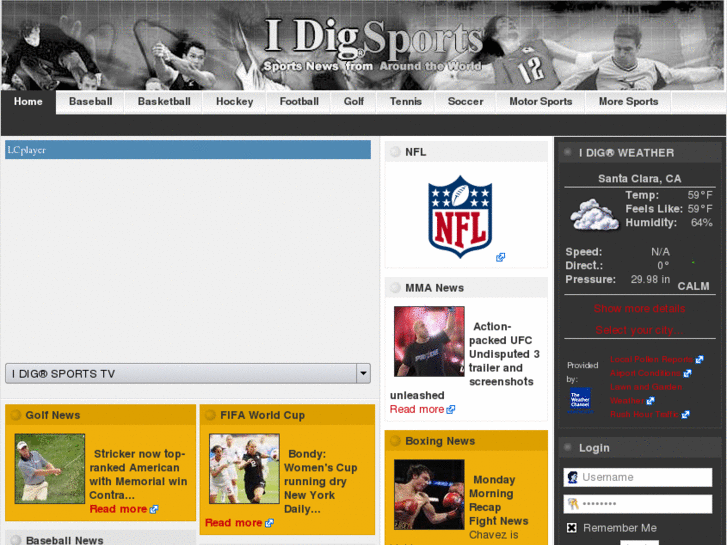
Task: Open Rush Hour Traffic link
Action: 644,414
